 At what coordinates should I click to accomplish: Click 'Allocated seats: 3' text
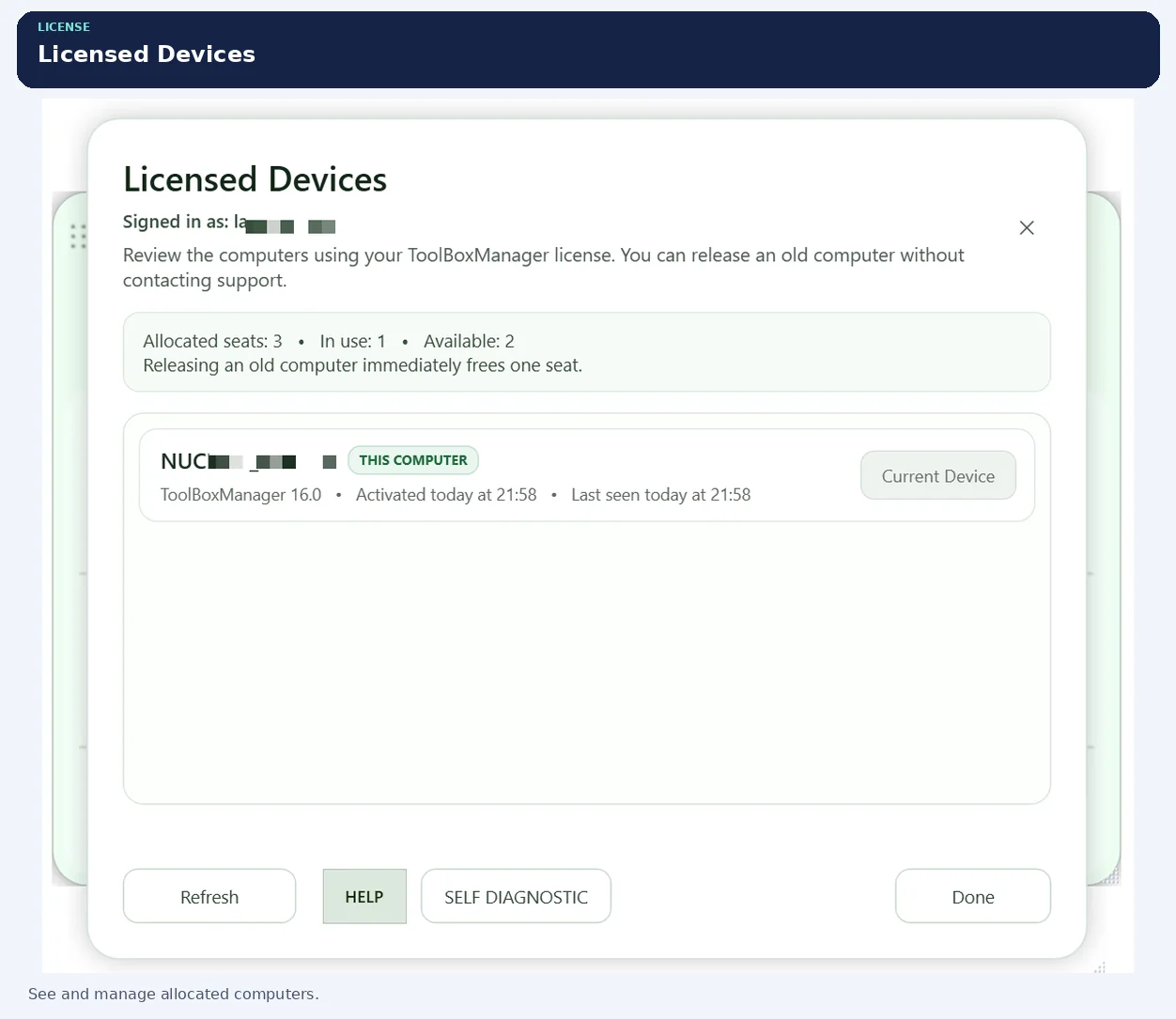[212, 342]
